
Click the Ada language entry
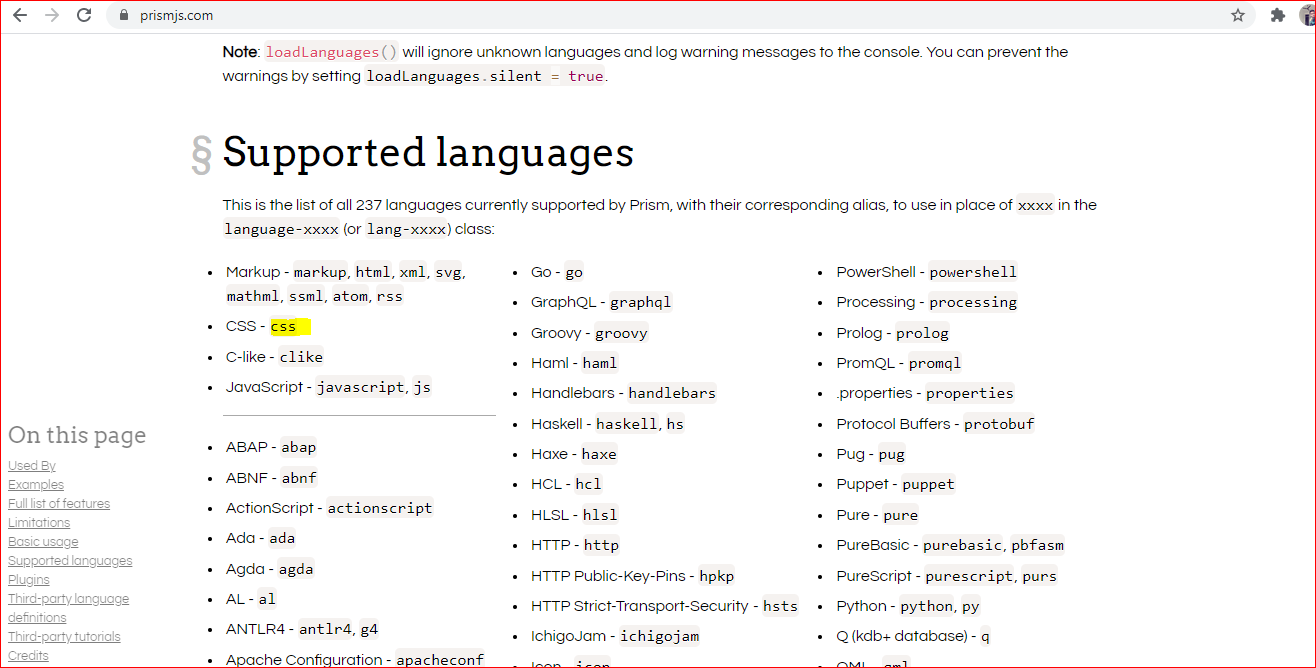[261, 538]
